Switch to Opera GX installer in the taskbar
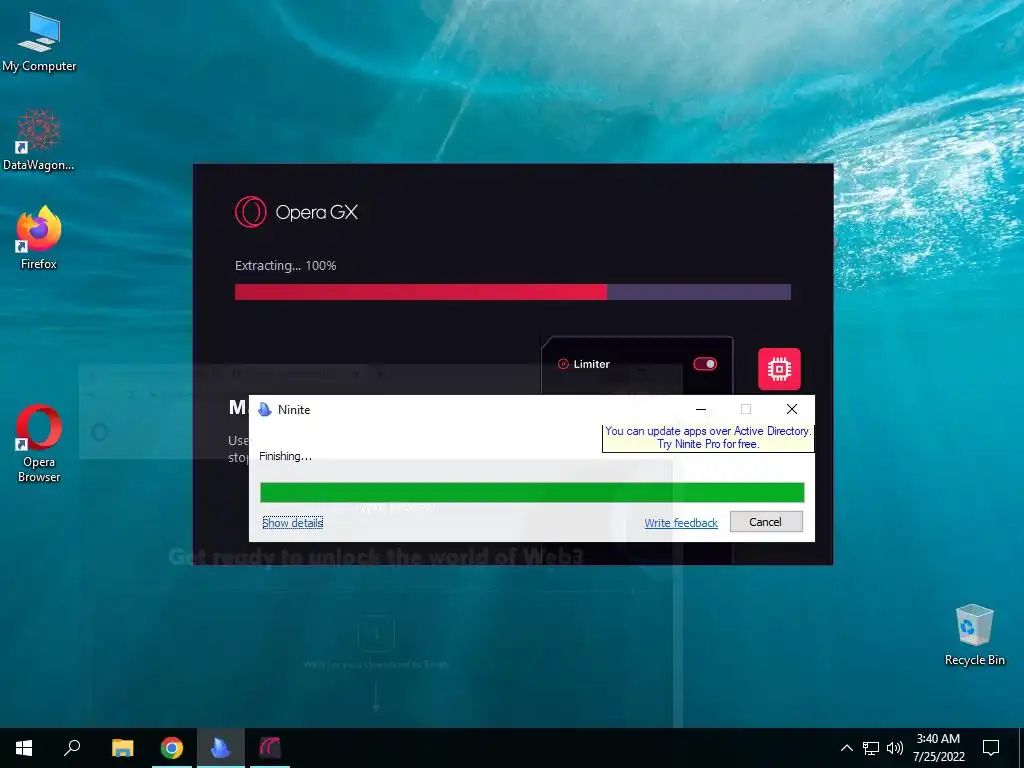 click(270, 748)
